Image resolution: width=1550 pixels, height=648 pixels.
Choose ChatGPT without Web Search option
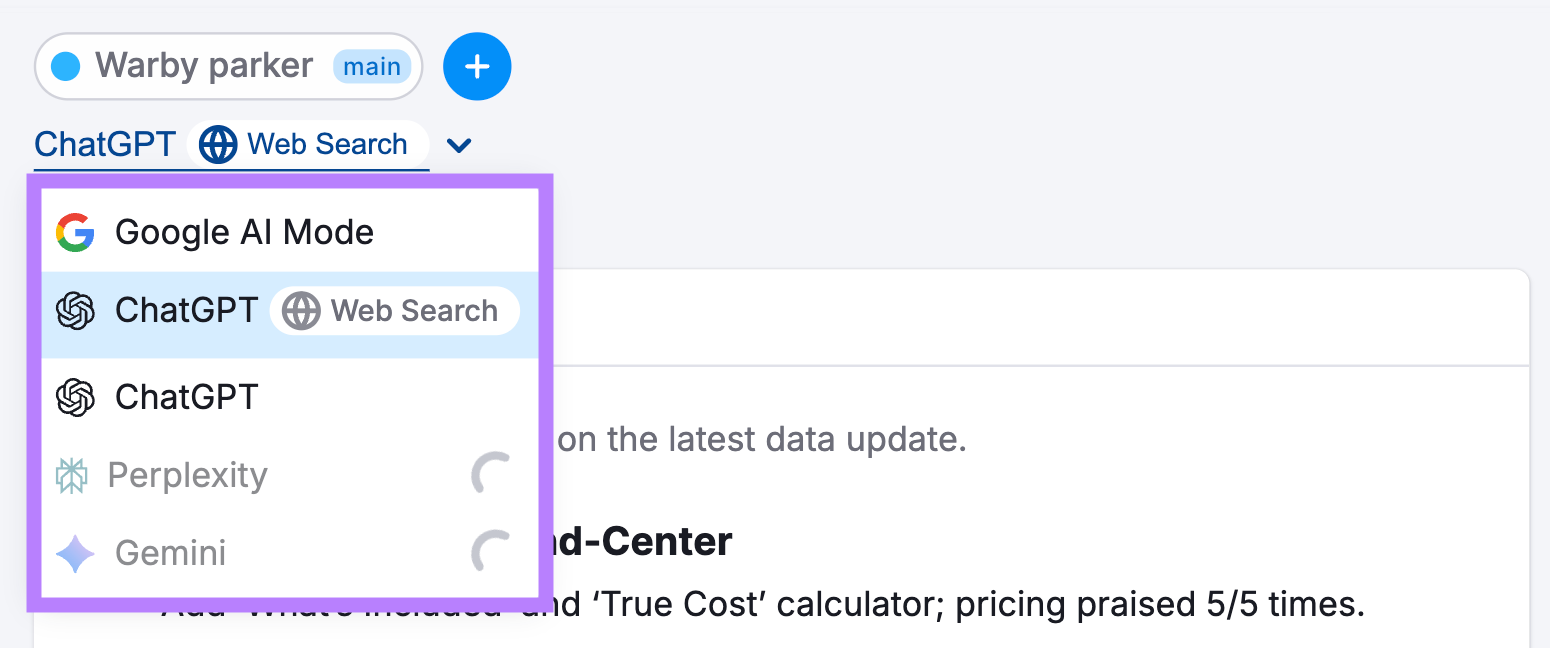click(x=187, y=397)
